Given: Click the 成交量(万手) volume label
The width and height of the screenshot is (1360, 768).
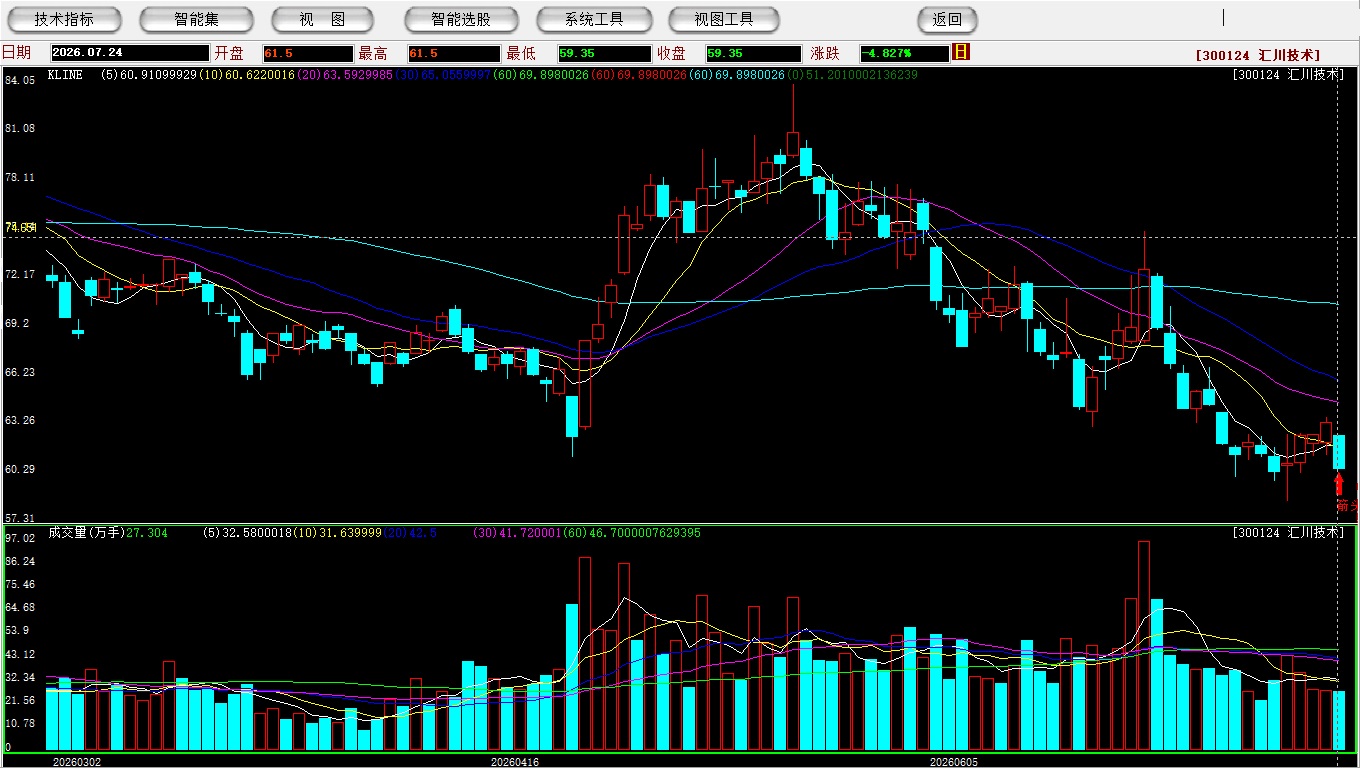Looking at the screenshot, I should 86,533.
